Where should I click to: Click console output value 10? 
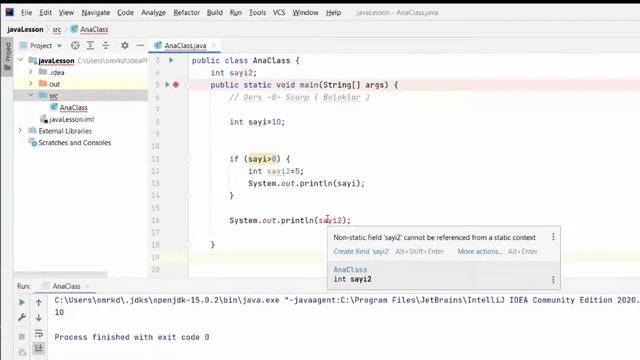click(59, 312)
